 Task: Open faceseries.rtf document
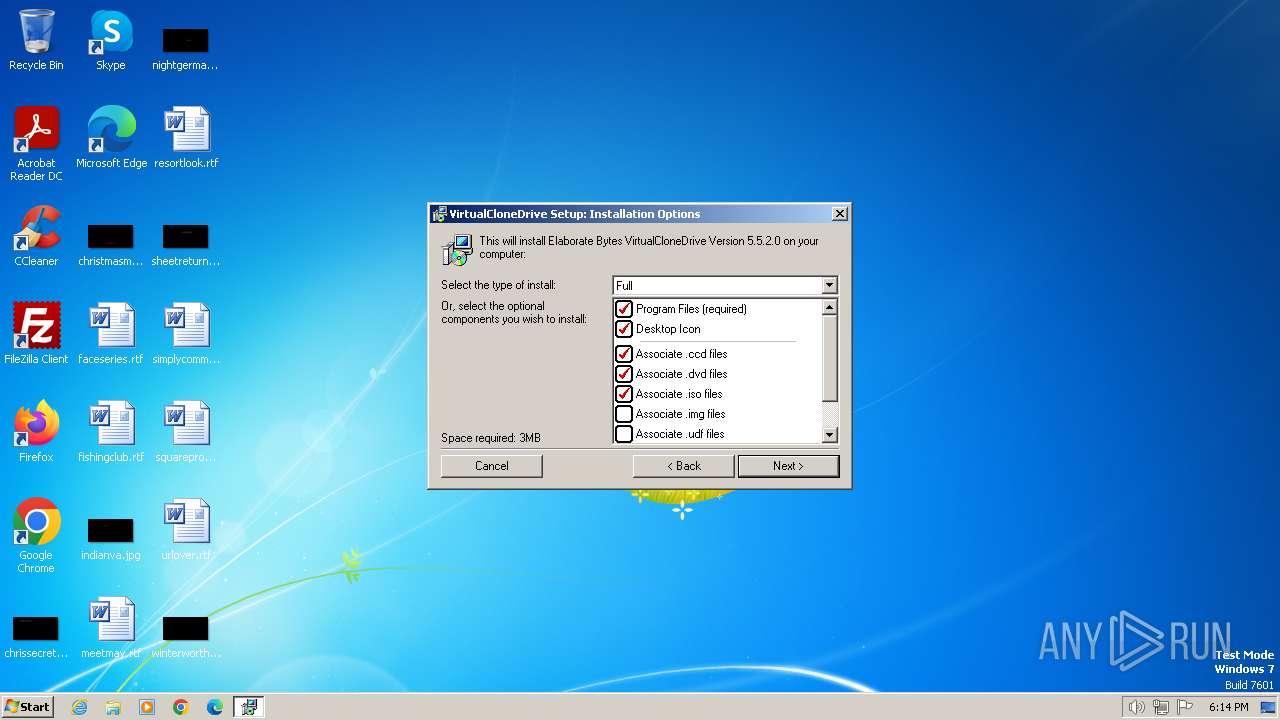click(x=111, y=334)
